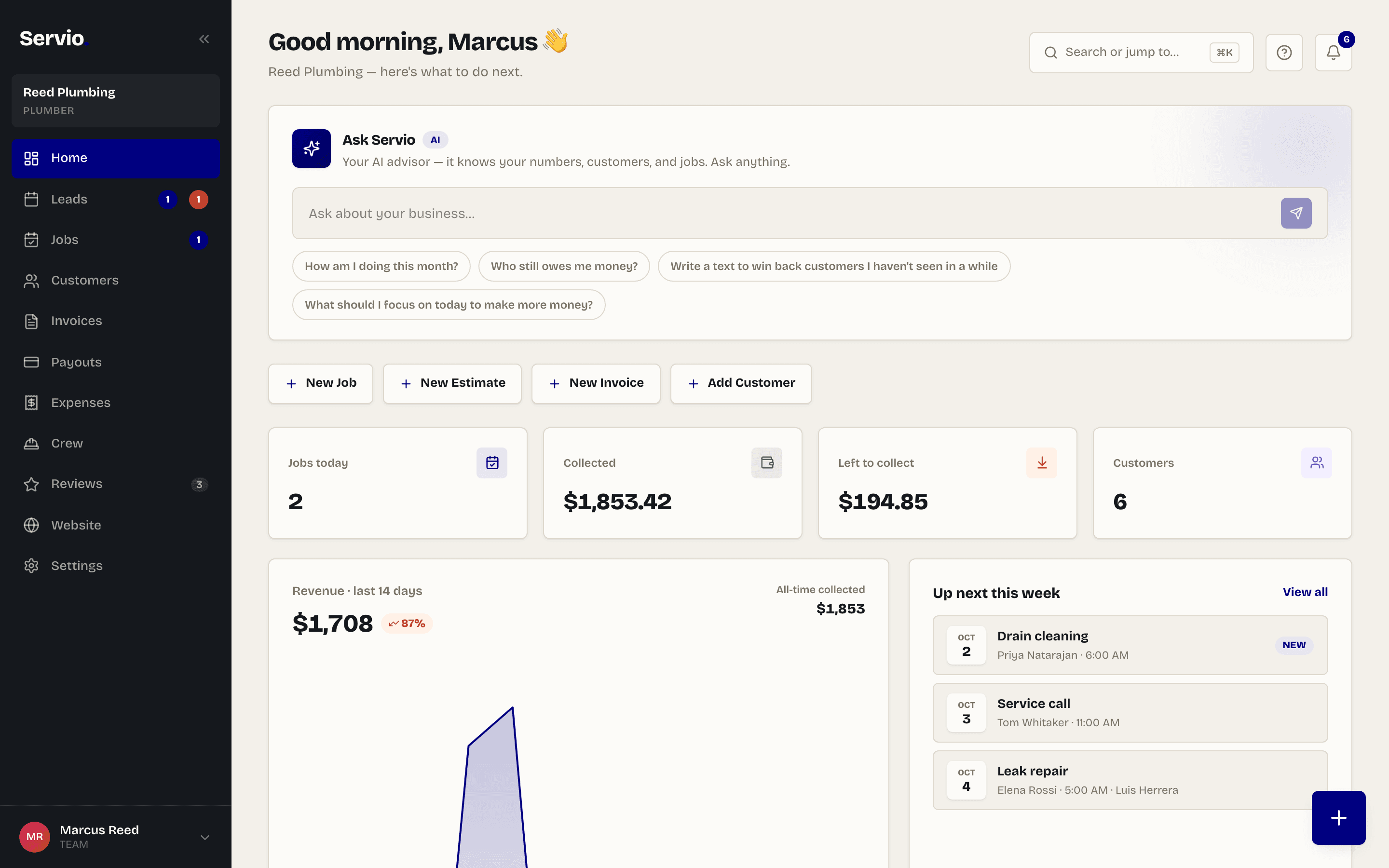The width and height of the screenshot is (1389, 868).
Task: Click the search magnifier icon
Action: [x=1050, y=53]
